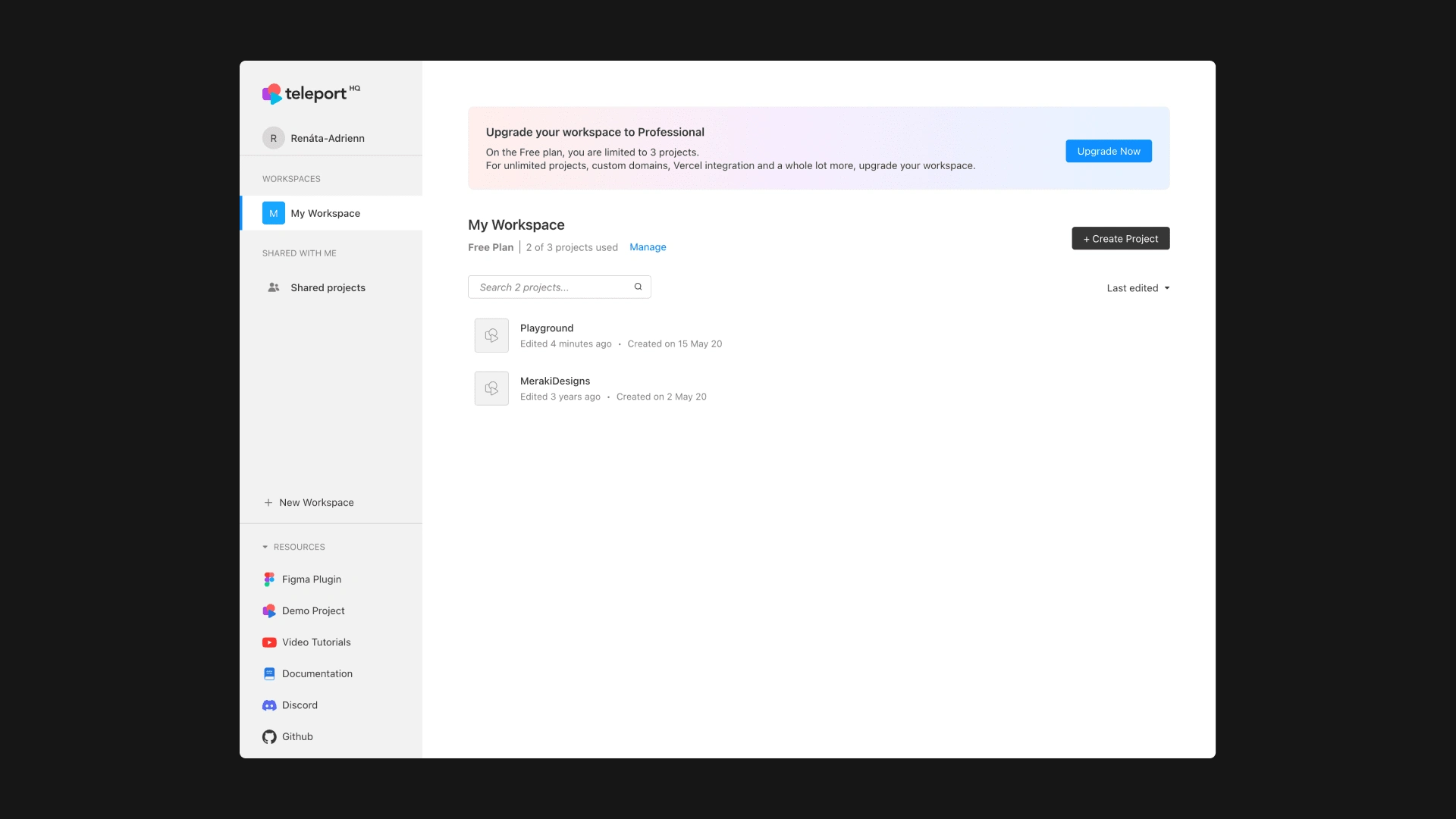The image size is (1456, 819).
Task: Click the 'Edited 4 minutes ago' text
Action: click(x=566, y=344)
